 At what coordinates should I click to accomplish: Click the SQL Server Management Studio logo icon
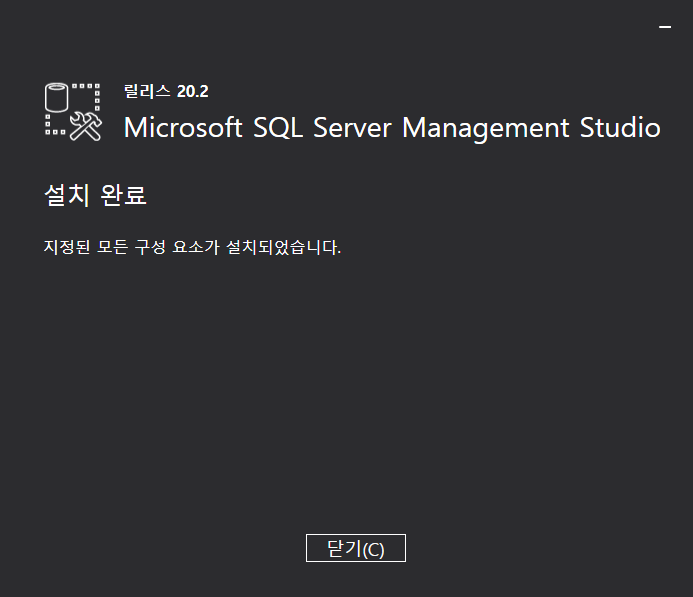tap(73, 112)
